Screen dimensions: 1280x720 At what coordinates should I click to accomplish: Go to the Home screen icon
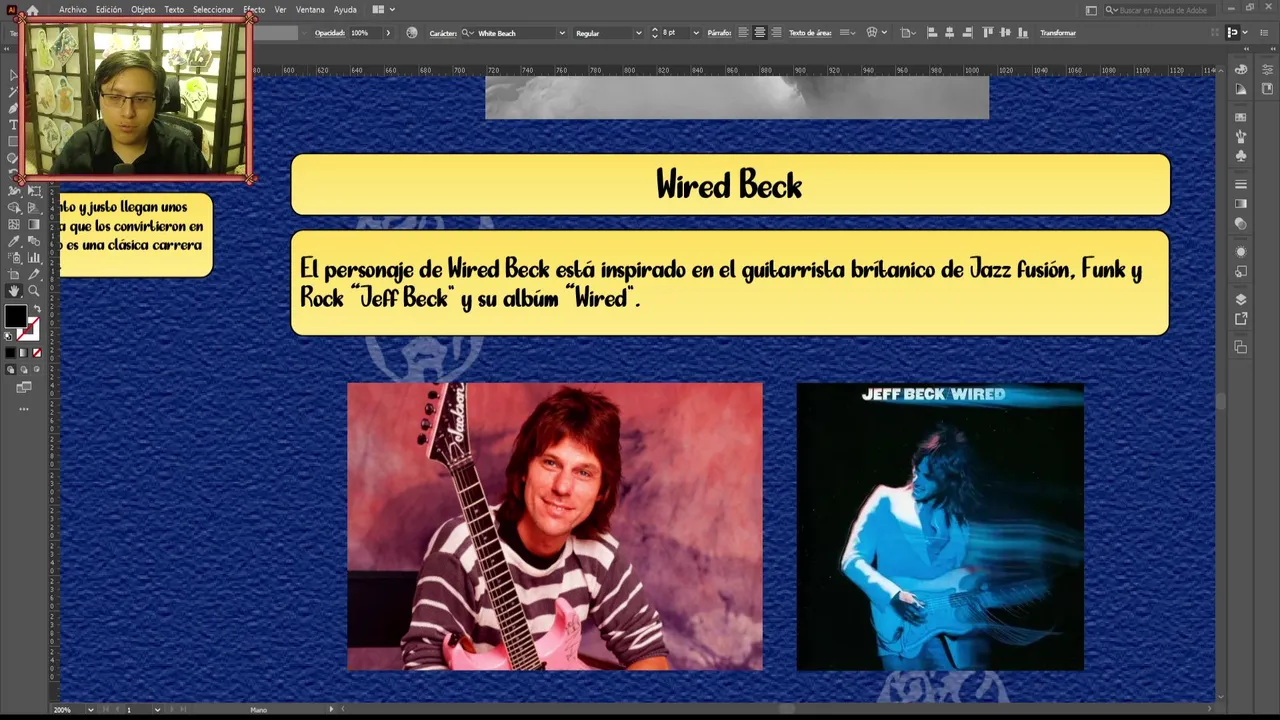coord(33,10)
